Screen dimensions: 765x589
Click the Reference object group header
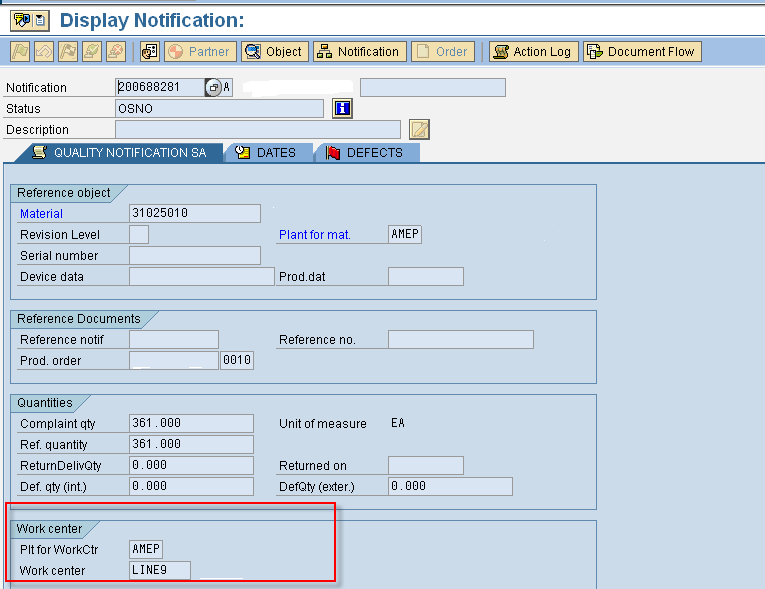tap(63, 193)
